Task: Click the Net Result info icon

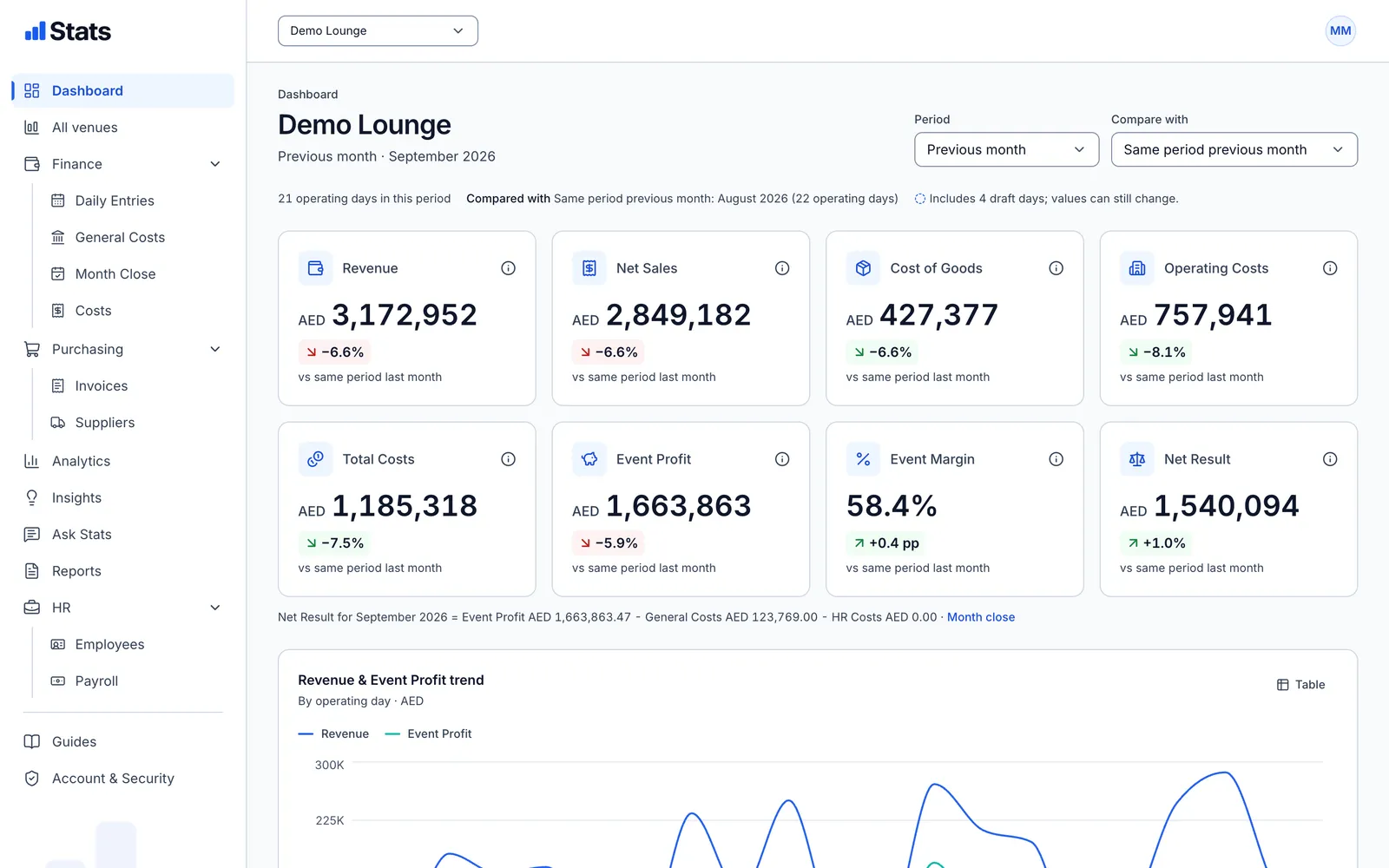Action: point(1330,459)
